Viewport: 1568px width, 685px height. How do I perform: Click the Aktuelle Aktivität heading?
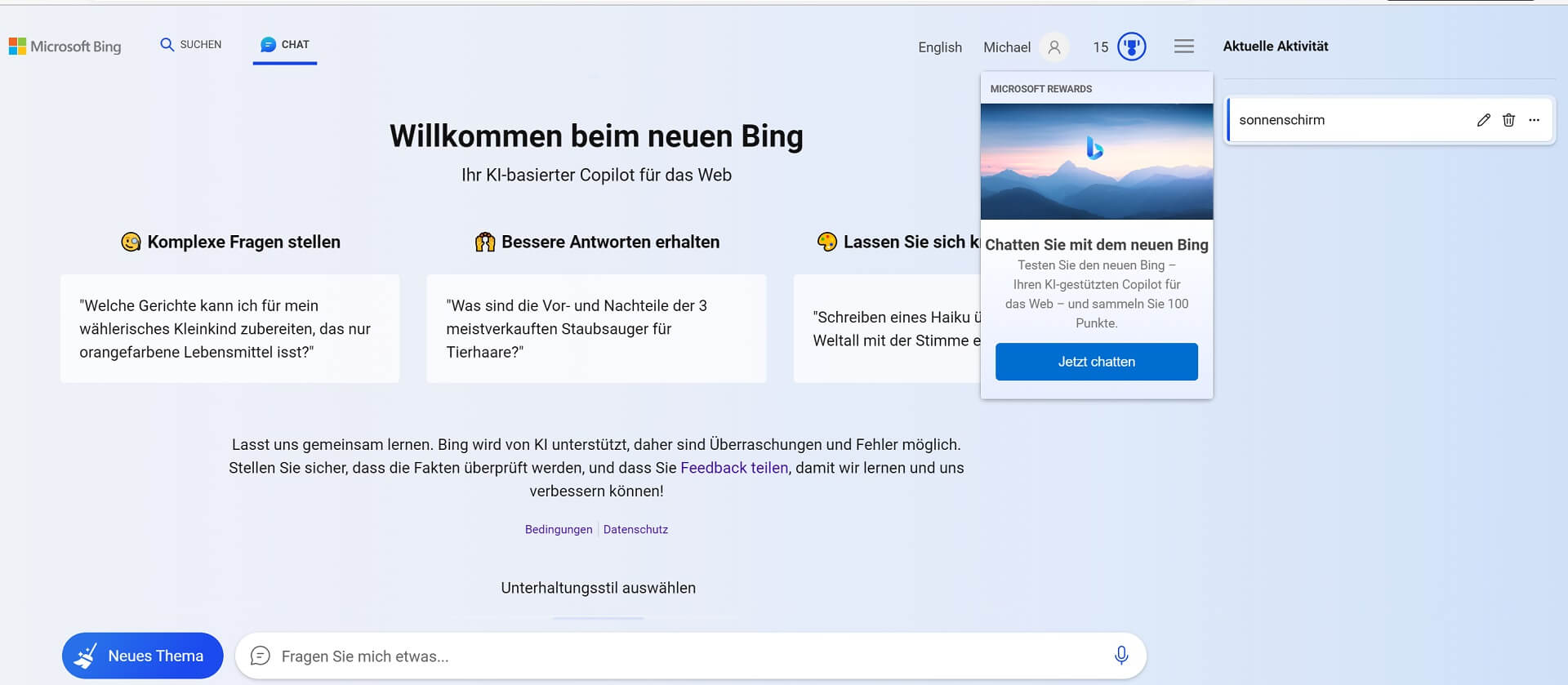pos(1276,47)
